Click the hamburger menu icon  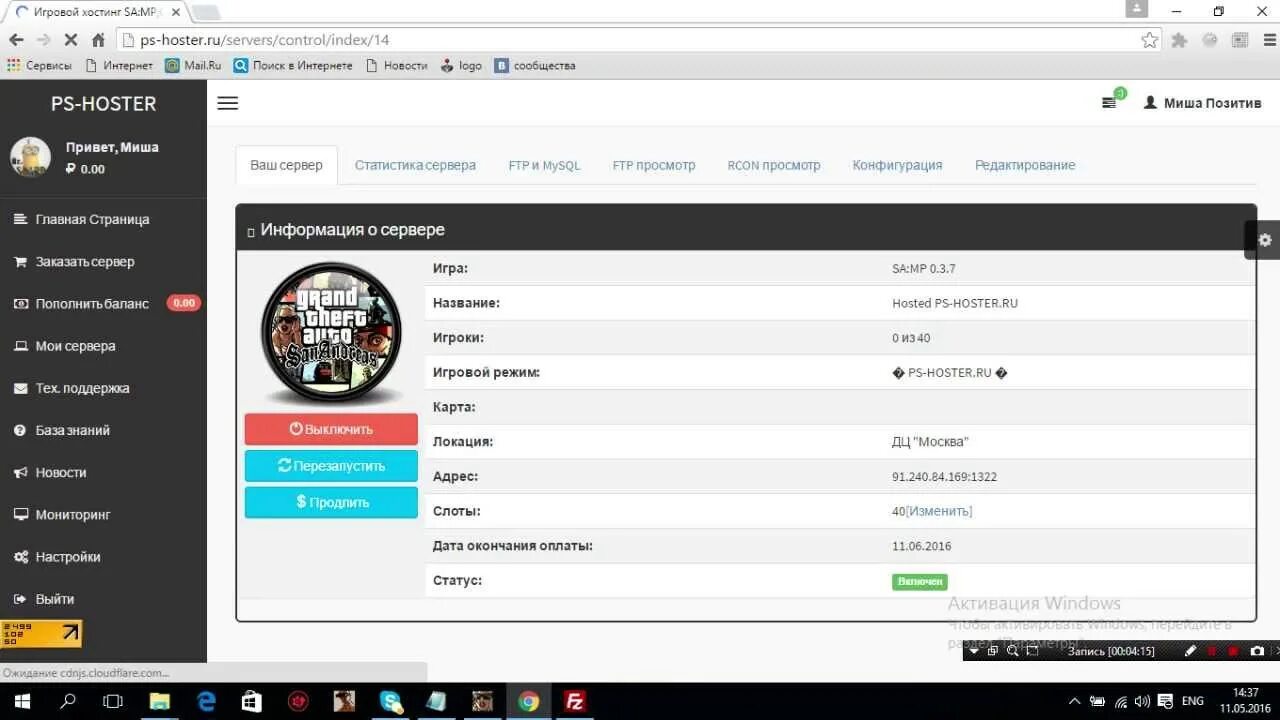(x=227, y=102)
